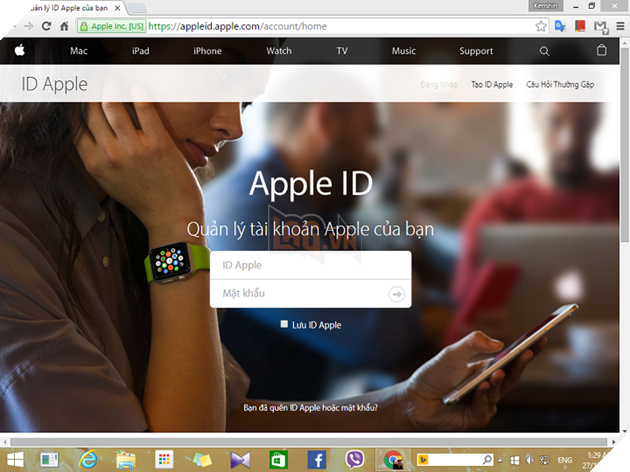Click the magnifier in taskbar search box

(487, 460)
